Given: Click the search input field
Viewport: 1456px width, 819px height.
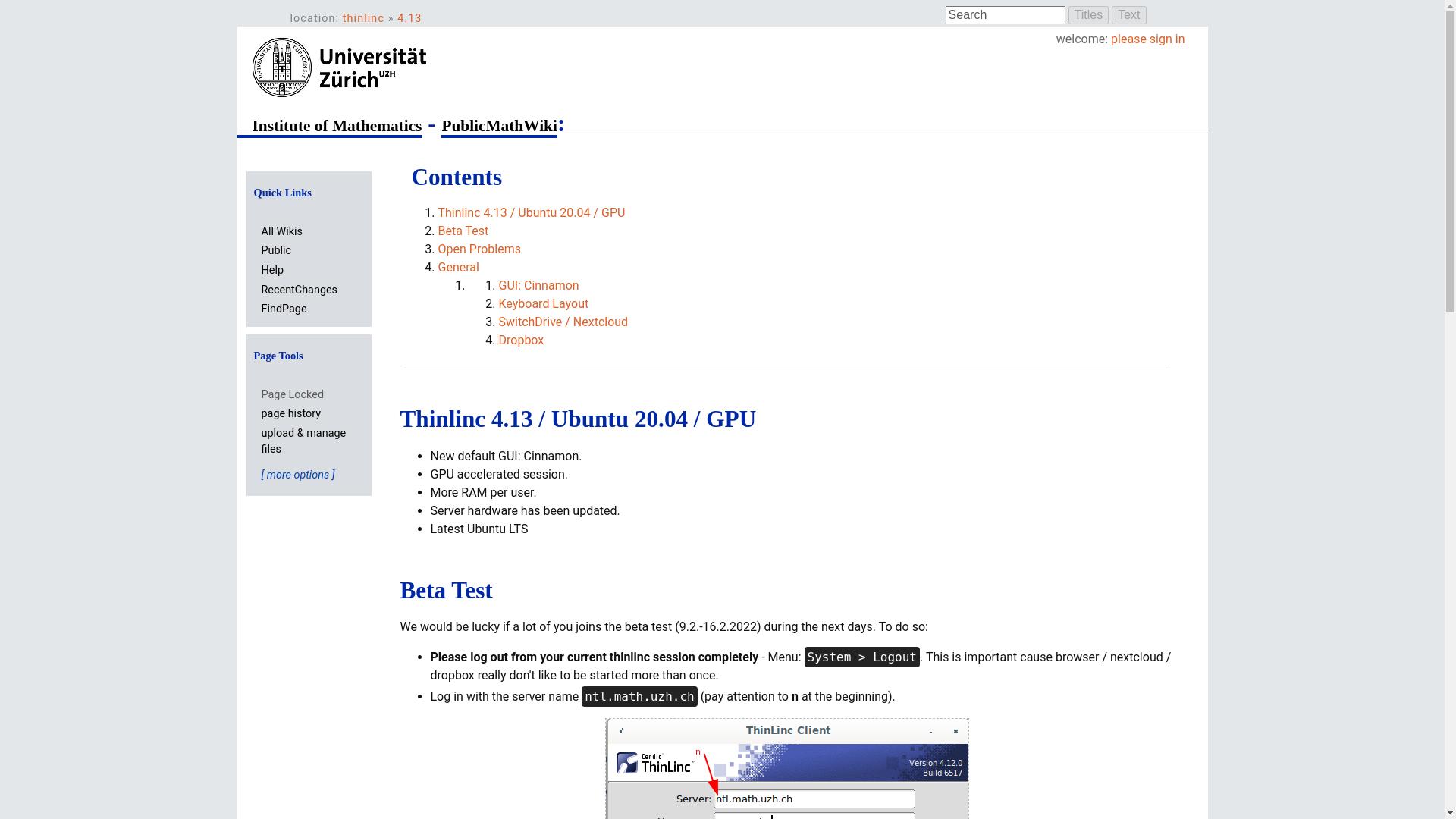Looking at the screenshot, I should 1005,15.
